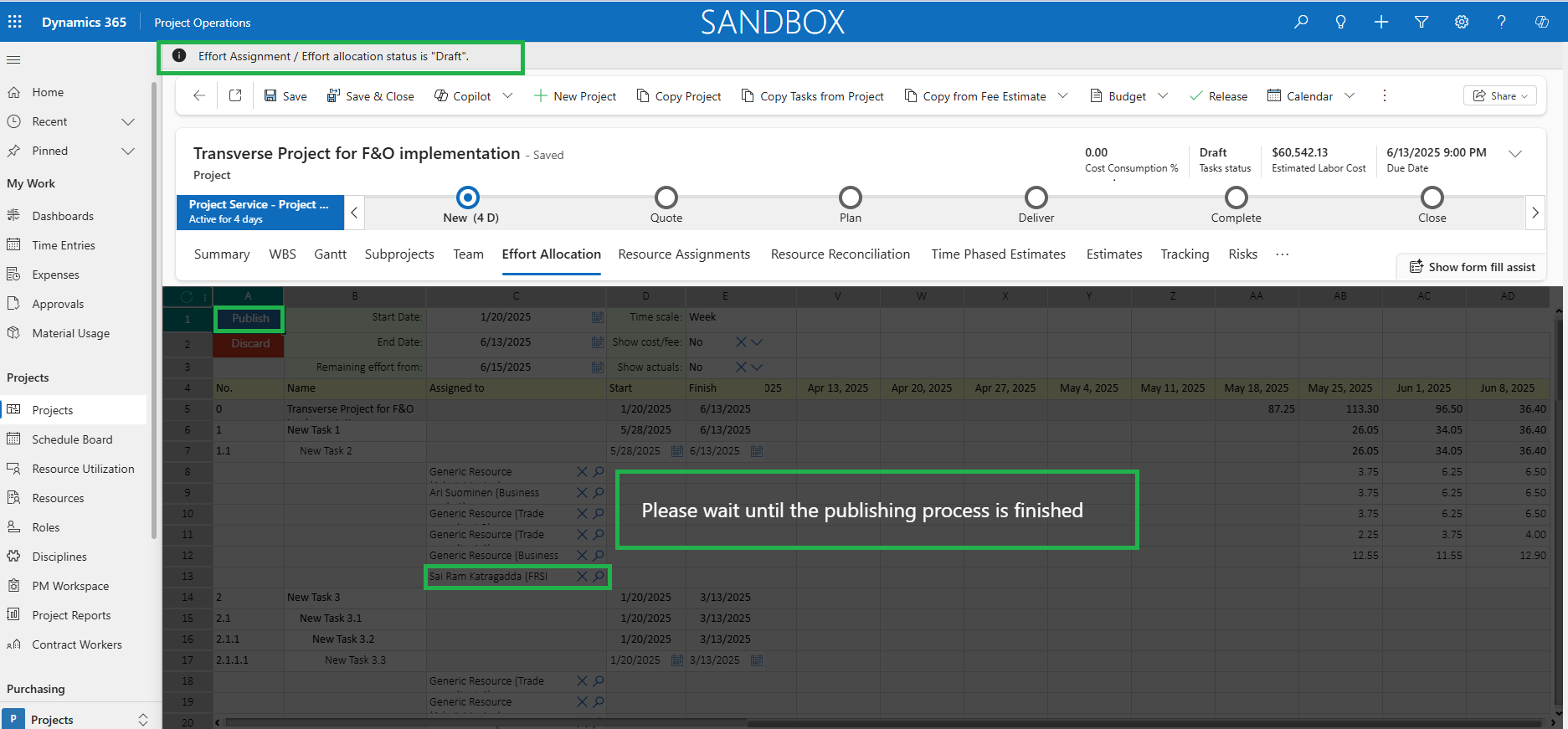Screen dimensions: 1568x729
Task: Switch to the WBS tab
Action: click(x=282, y=254)
